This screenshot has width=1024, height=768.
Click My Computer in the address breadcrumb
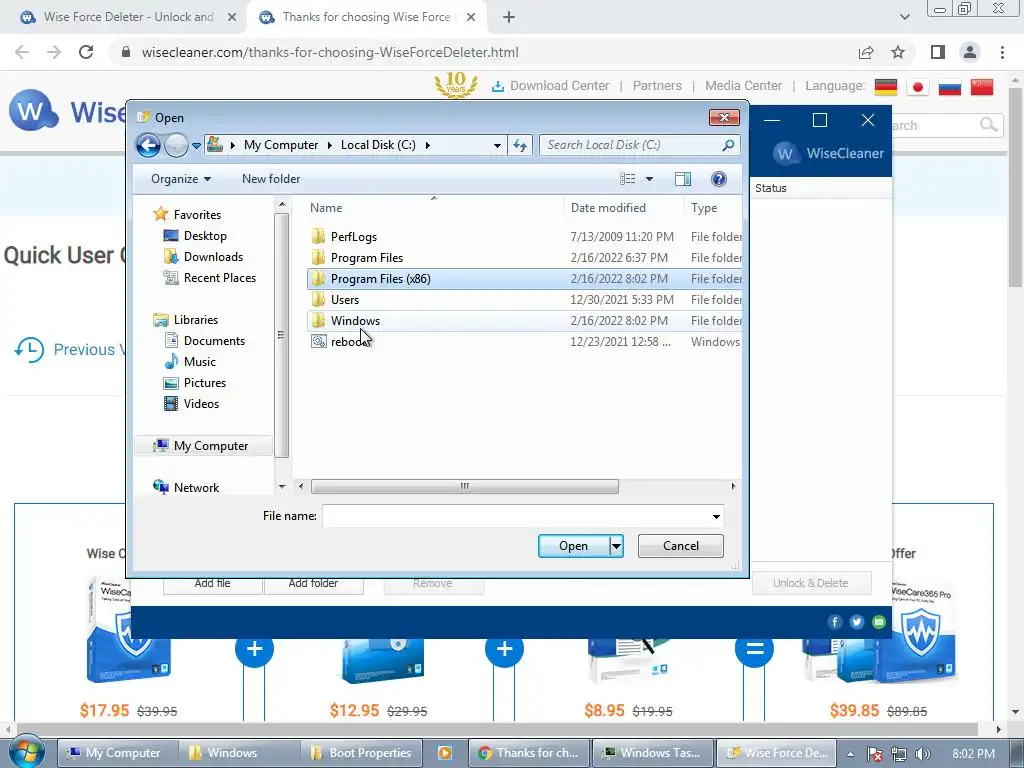point(281,145)
